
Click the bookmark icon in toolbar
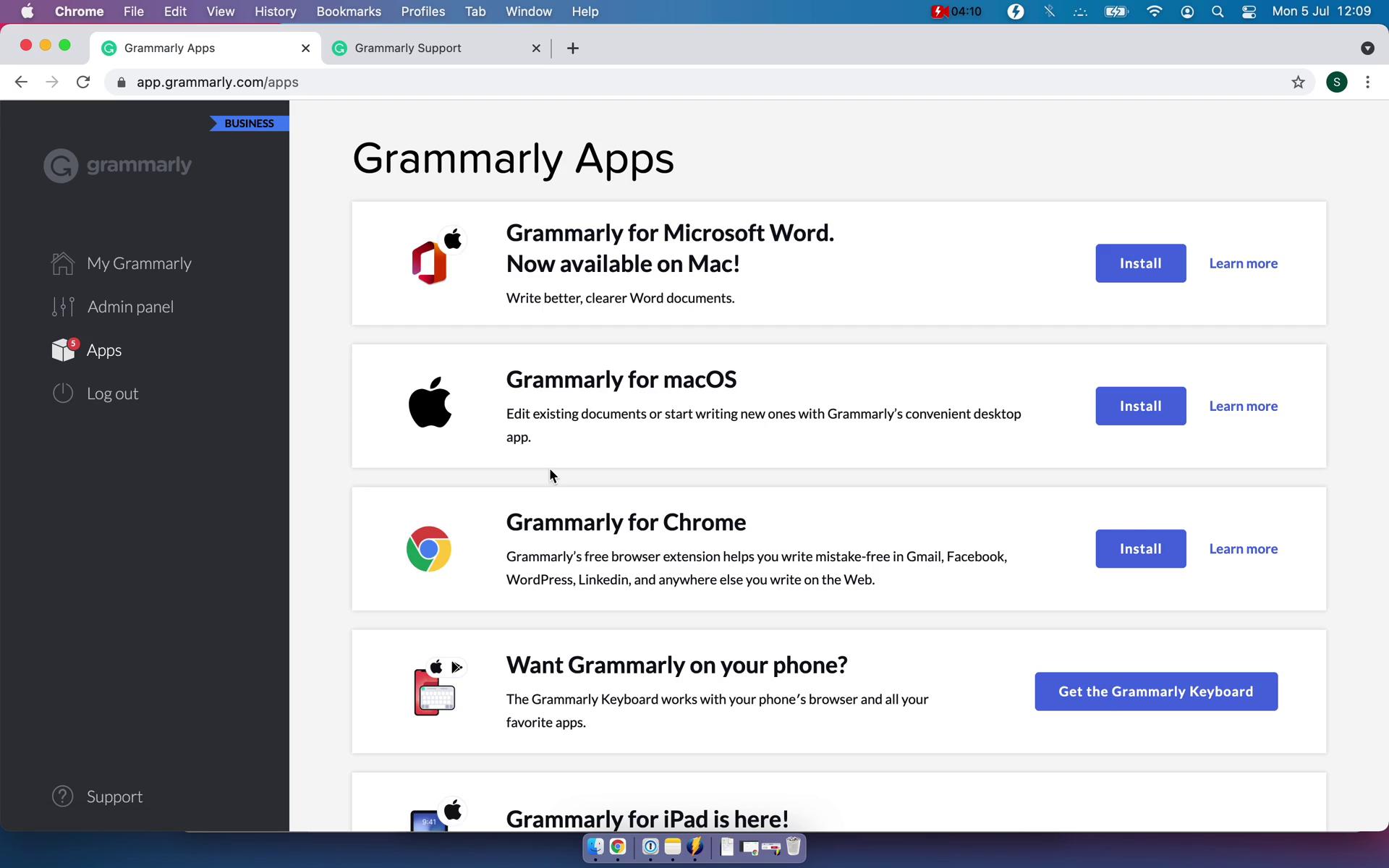[x=1298, y=82]
